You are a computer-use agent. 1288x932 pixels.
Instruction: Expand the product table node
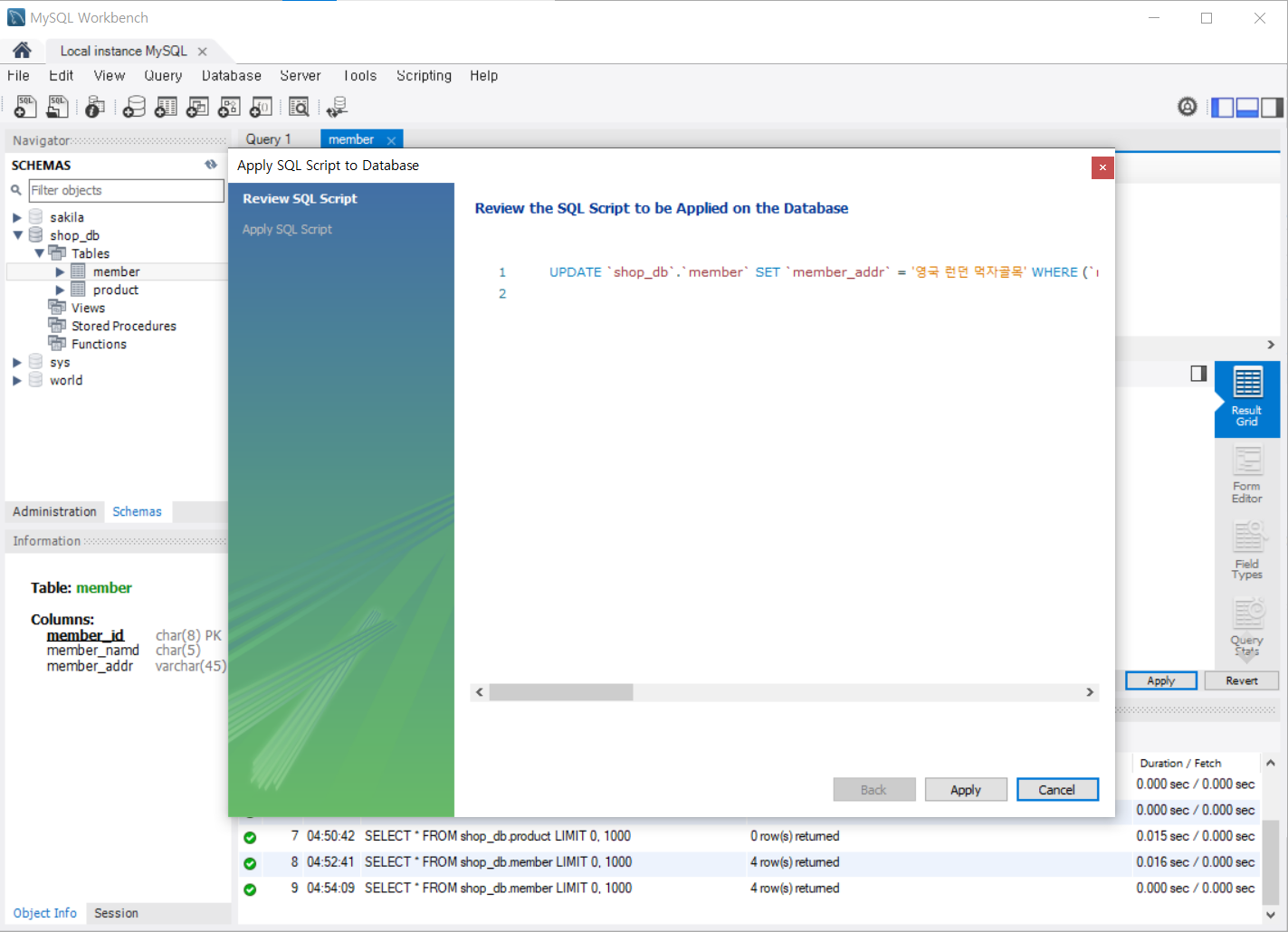click(x=60, y=290)
